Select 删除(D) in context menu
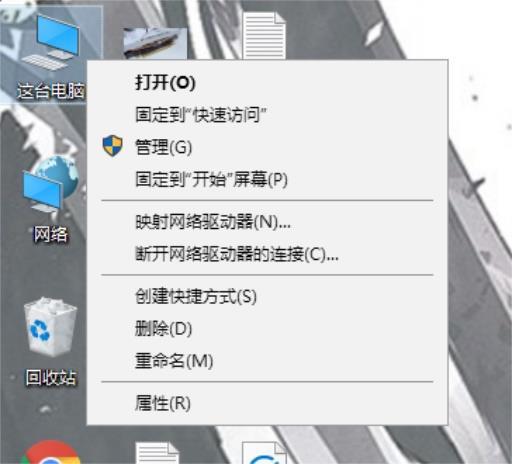Image resolution: width=512 pixels, height=464 pixels. point(267,329)
